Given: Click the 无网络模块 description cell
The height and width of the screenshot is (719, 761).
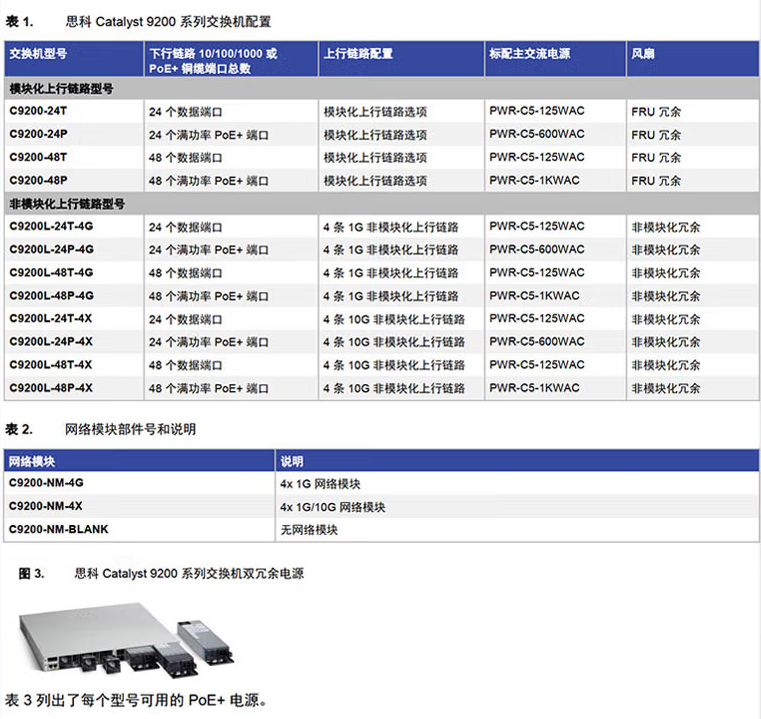Looking at the screenshot, I should (x=309, y=529).
